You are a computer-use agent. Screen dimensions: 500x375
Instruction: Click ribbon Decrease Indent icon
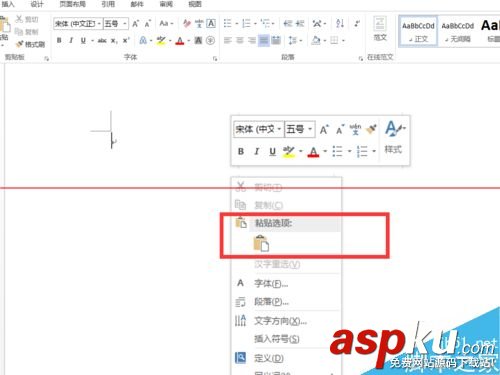[x=288, y=23]
